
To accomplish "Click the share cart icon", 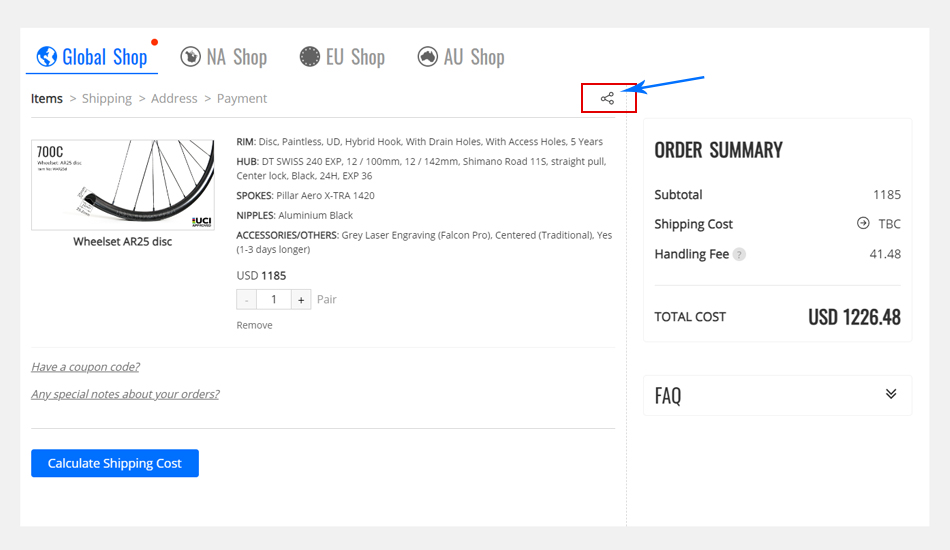I will pos(607,98).
